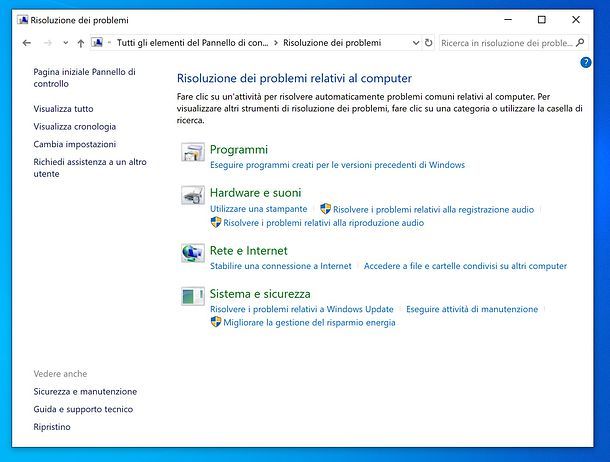Click the magnifier search icon
This screenshot has height=462, width=610.
(x=580, y=42)
